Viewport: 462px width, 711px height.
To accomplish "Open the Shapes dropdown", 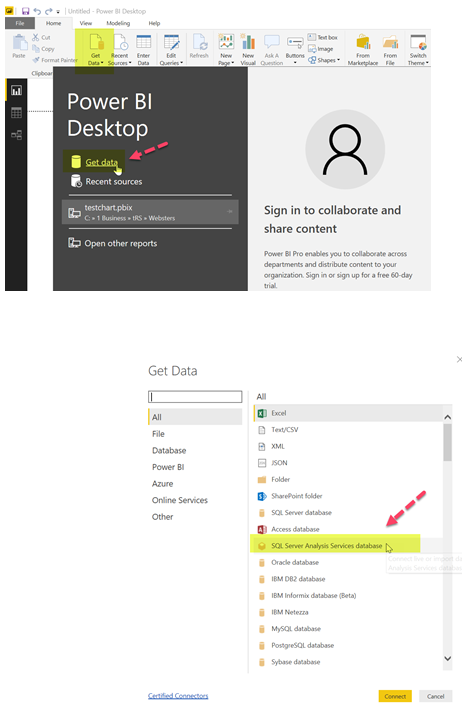I will tap(324, 60).
